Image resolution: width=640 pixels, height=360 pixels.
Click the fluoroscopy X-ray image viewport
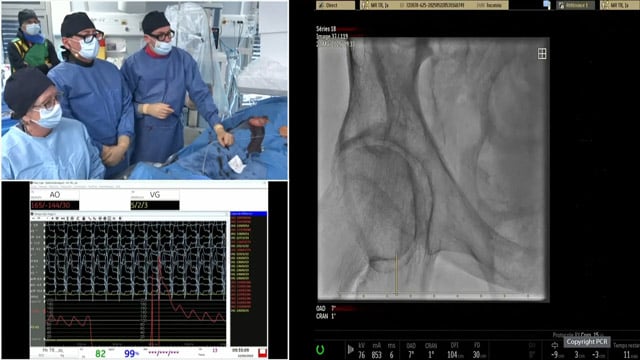point(433,169)
